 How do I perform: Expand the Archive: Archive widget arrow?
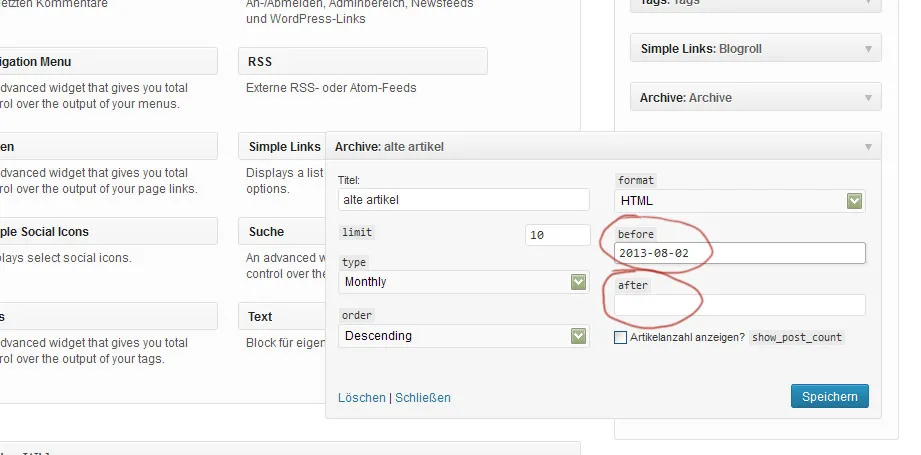(868, 98)
